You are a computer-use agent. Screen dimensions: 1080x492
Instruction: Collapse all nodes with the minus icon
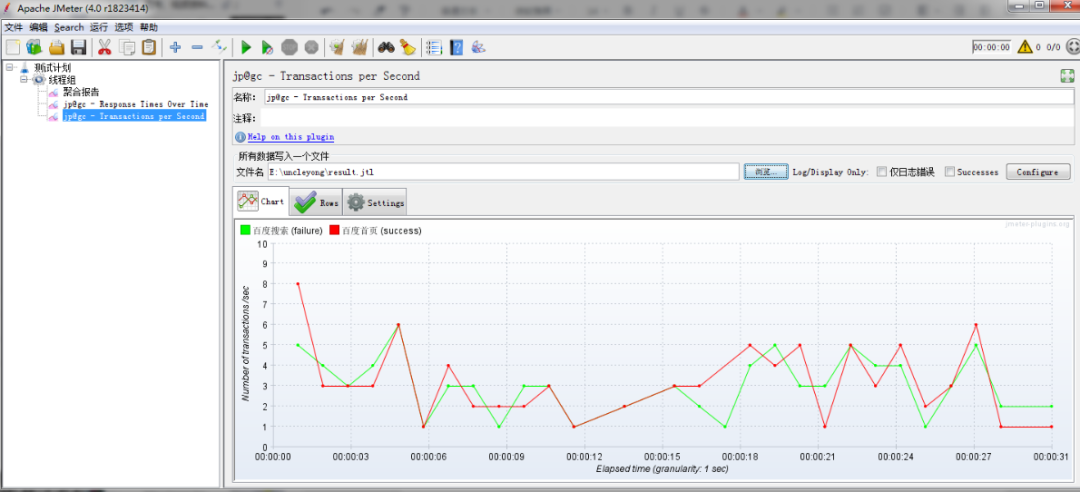pos(197,47)
